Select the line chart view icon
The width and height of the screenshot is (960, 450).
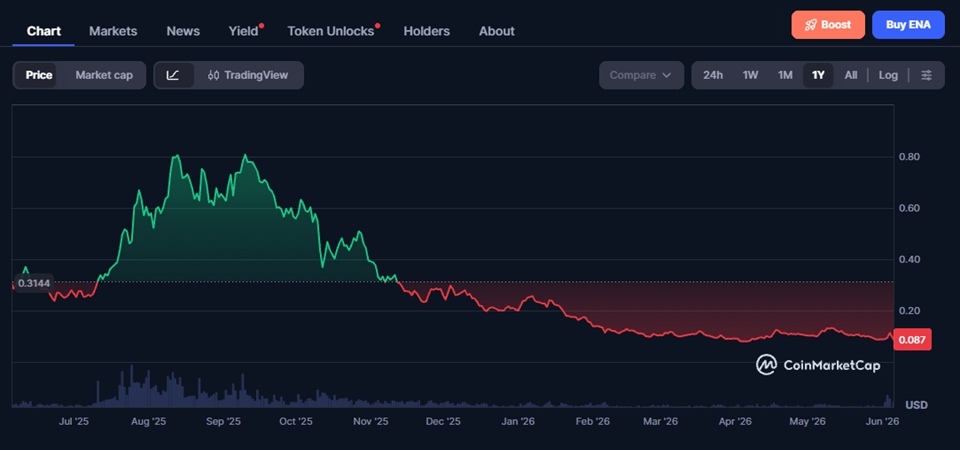(x=173, y=75)
